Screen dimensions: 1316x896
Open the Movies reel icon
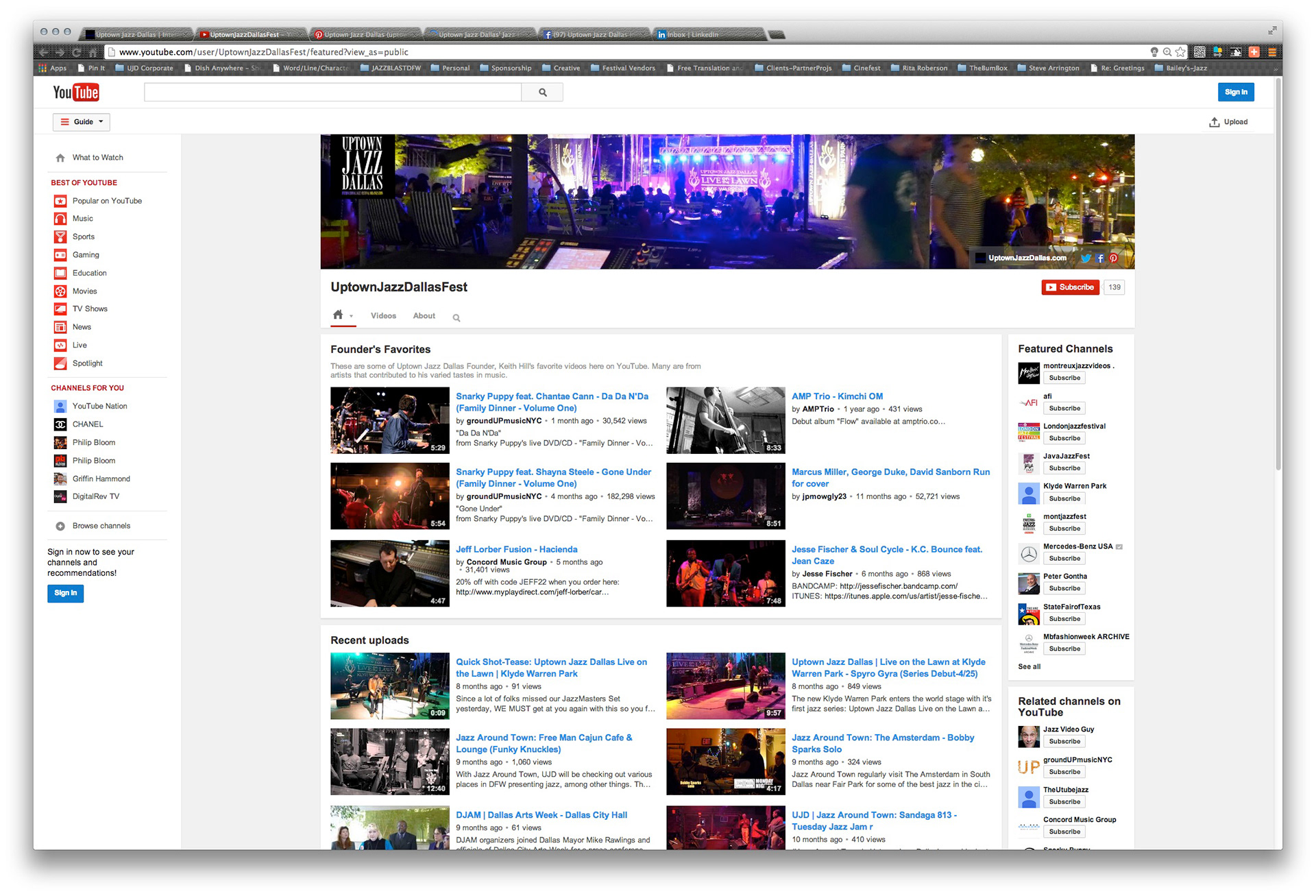(60, 291)
